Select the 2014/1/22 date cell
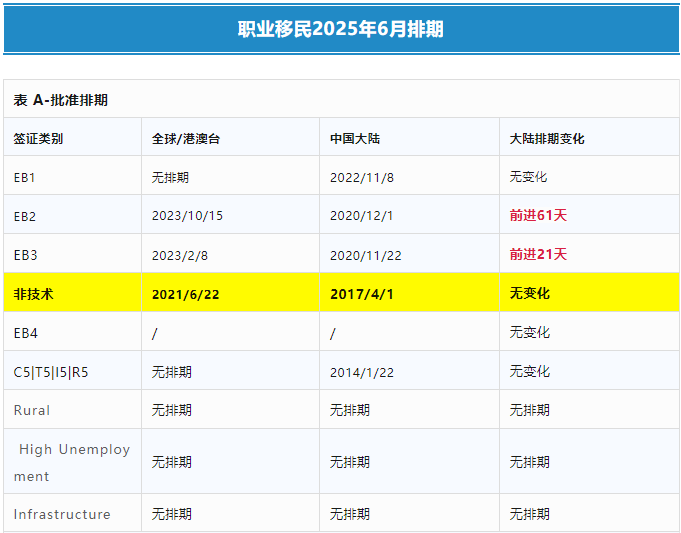Image resolution: width=681 pixels, height=533 pixels. click(362, 372)
